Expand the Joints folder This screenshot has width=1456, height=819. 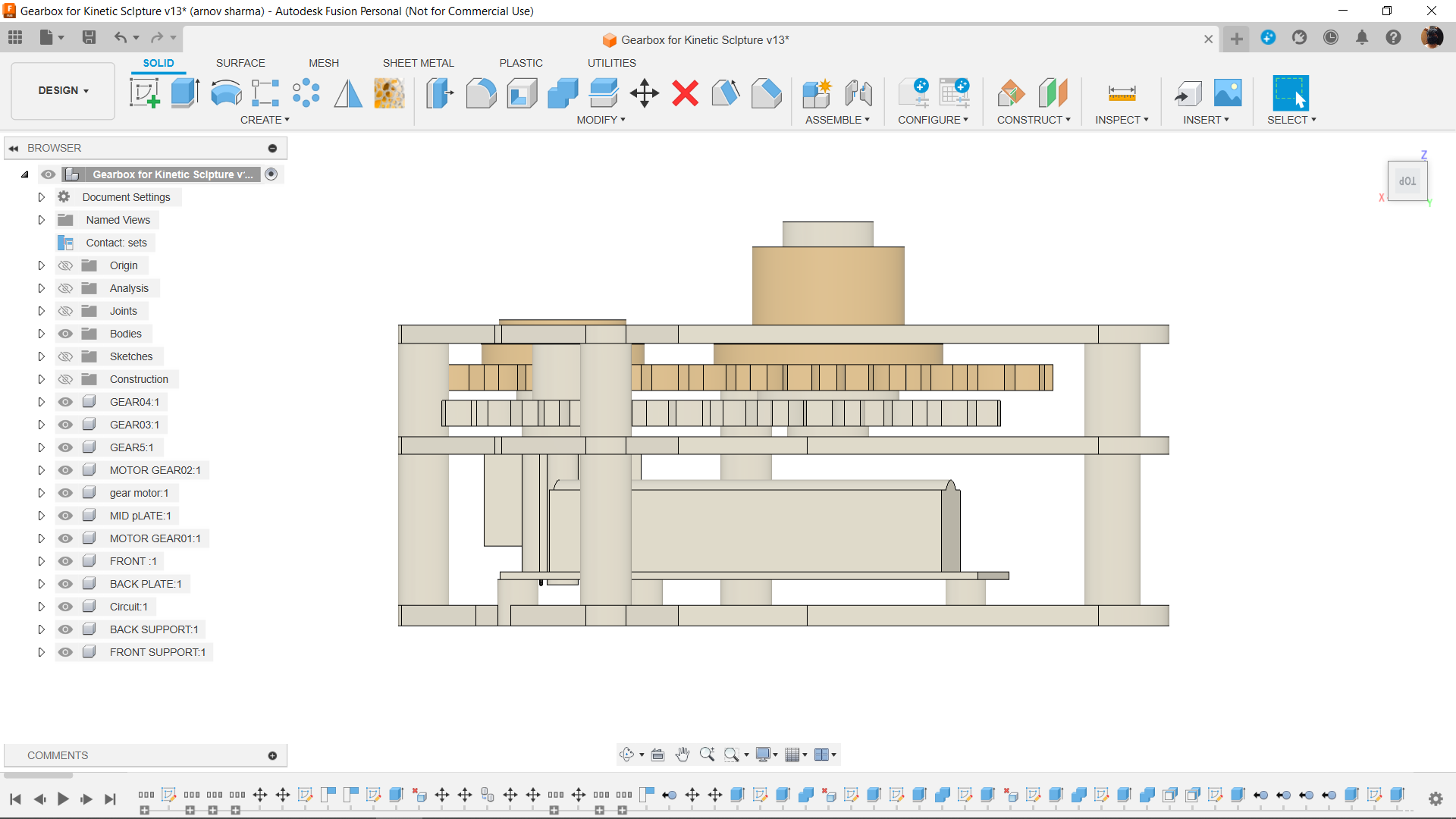point(41,310)
